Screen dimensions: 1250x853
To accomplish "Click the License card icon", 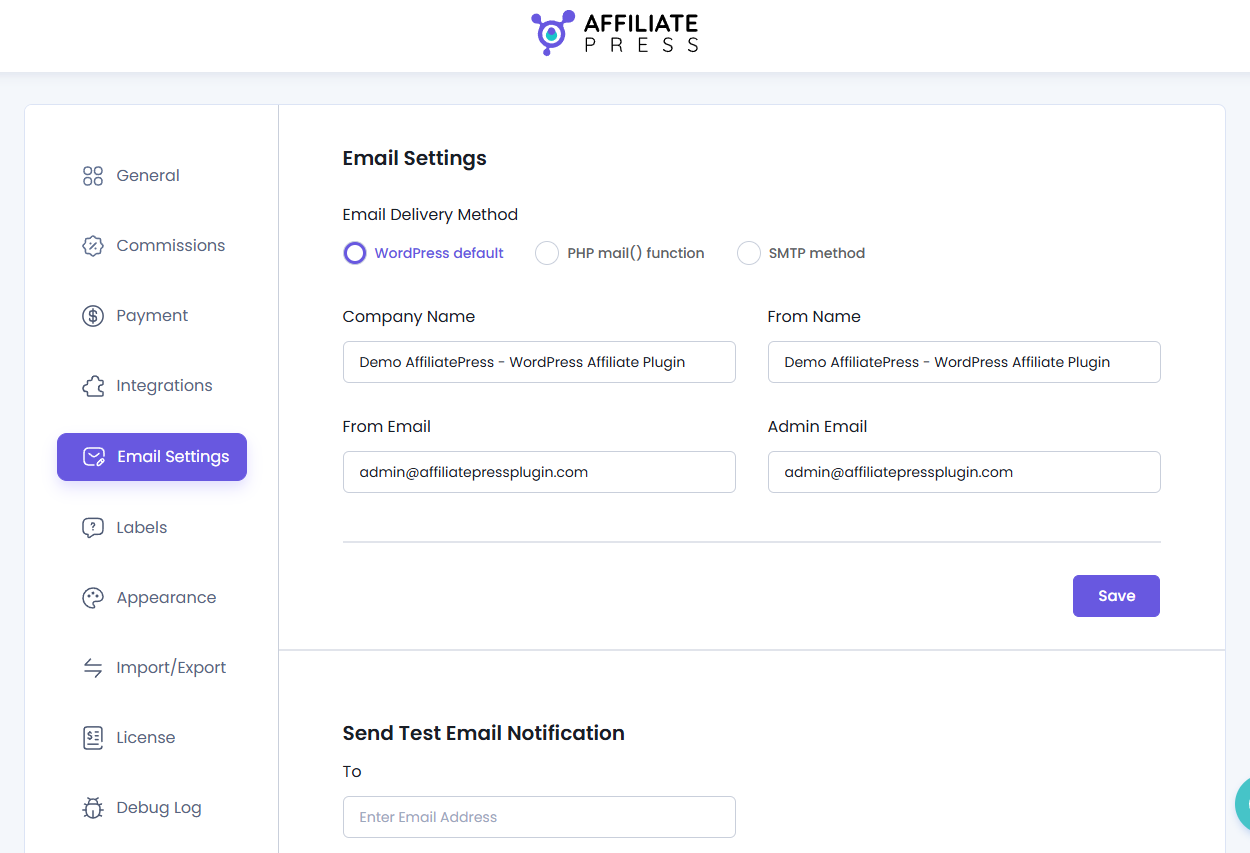I will pos(92,737).
